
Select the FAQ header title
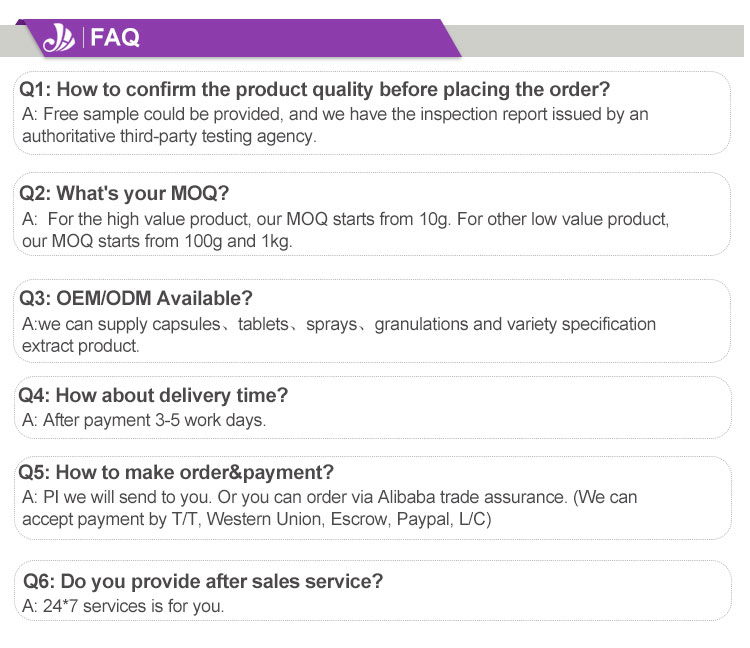[x=115, y=39]
